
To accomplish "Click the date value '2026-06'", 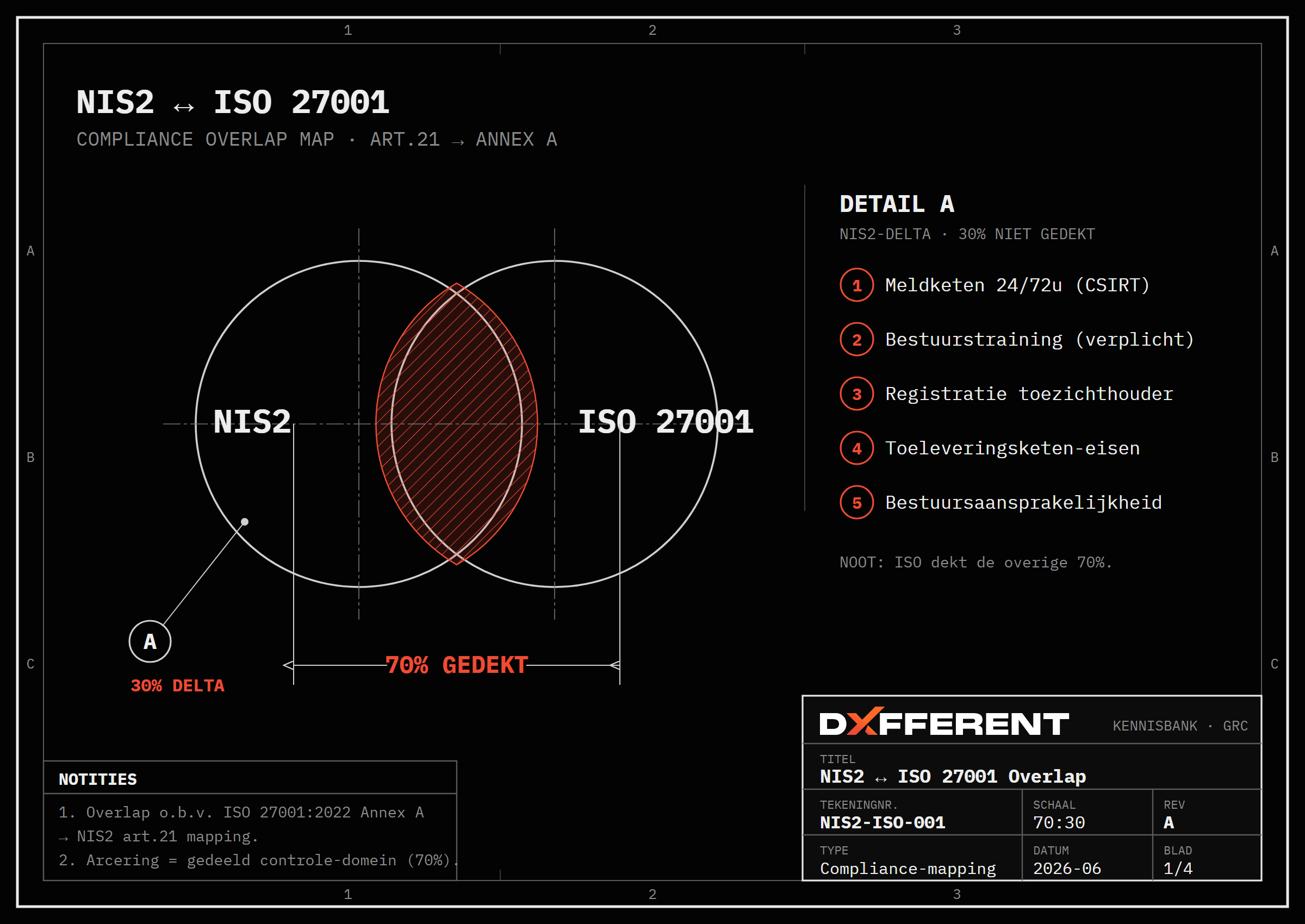I will coord(1066,869).
